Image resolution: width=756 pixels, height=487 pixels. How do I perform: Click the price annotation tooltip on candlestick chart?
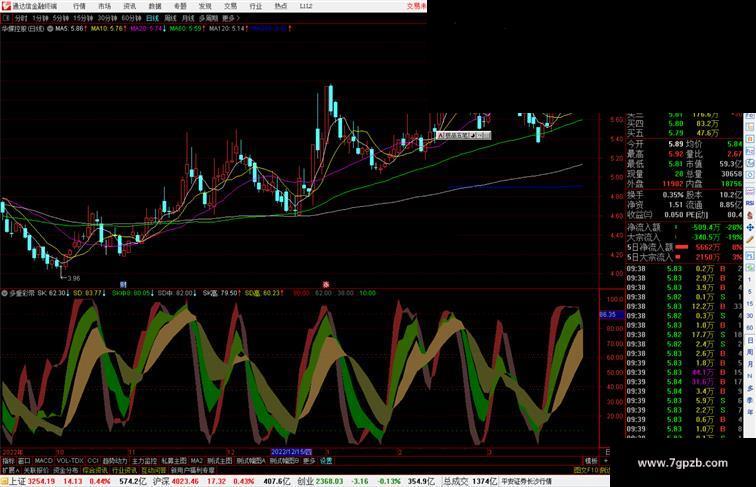click(x=463, y=135)
